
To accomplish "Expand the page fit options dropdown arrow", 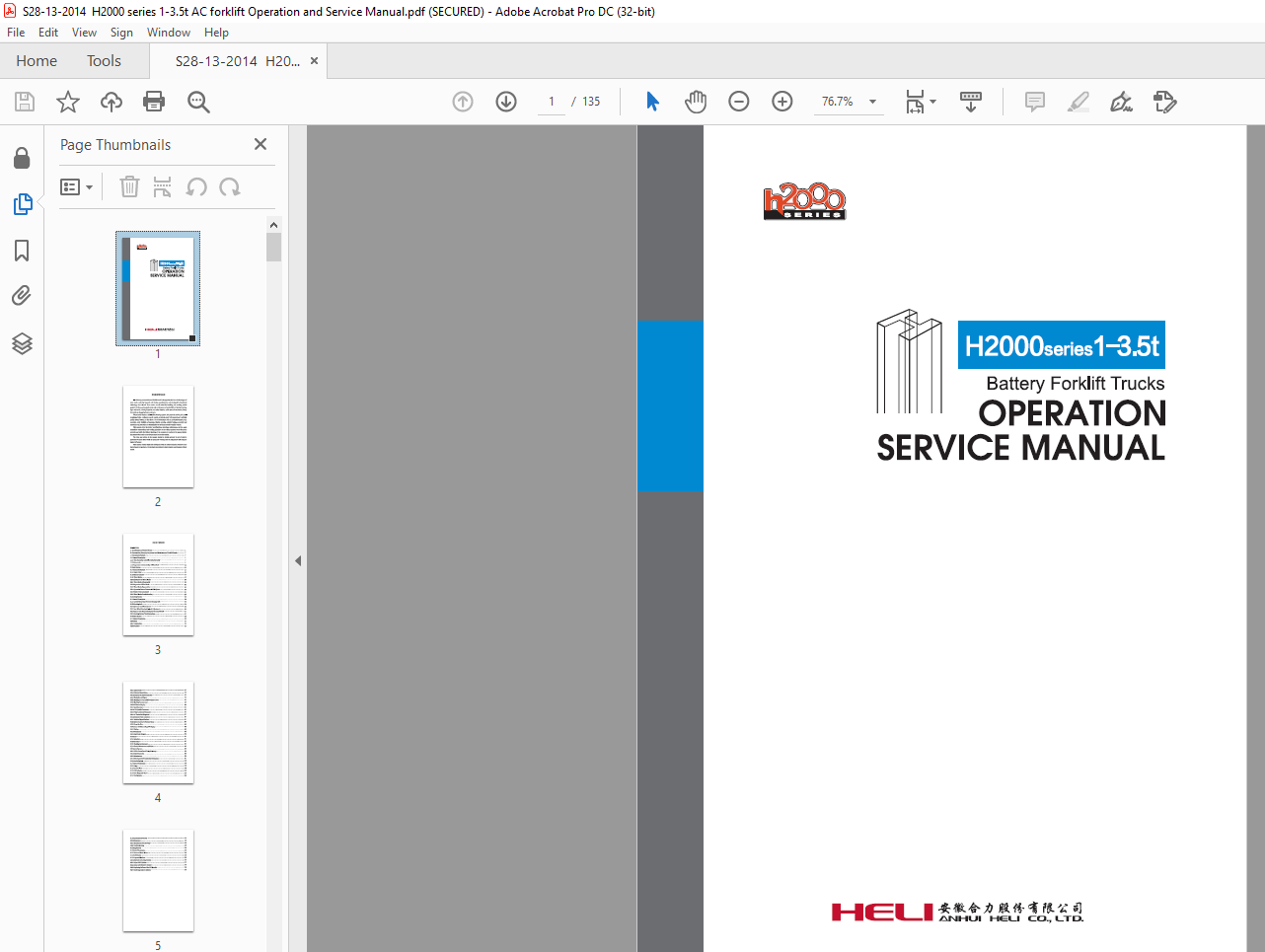I will (933, 102).
